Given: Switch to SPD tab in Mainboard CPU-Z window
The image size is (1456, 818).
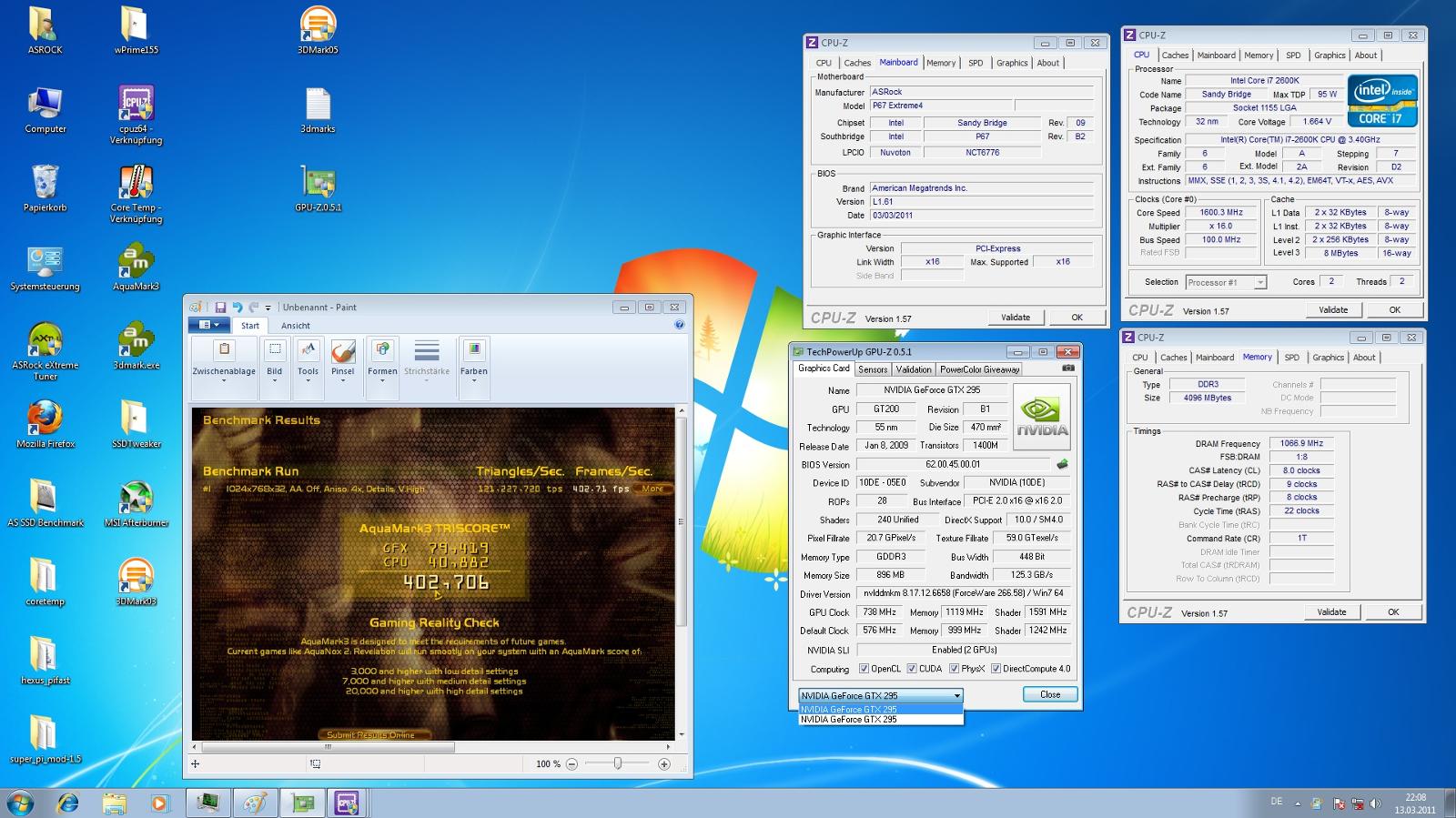Looking at the screenshot, I should point(976,63).
